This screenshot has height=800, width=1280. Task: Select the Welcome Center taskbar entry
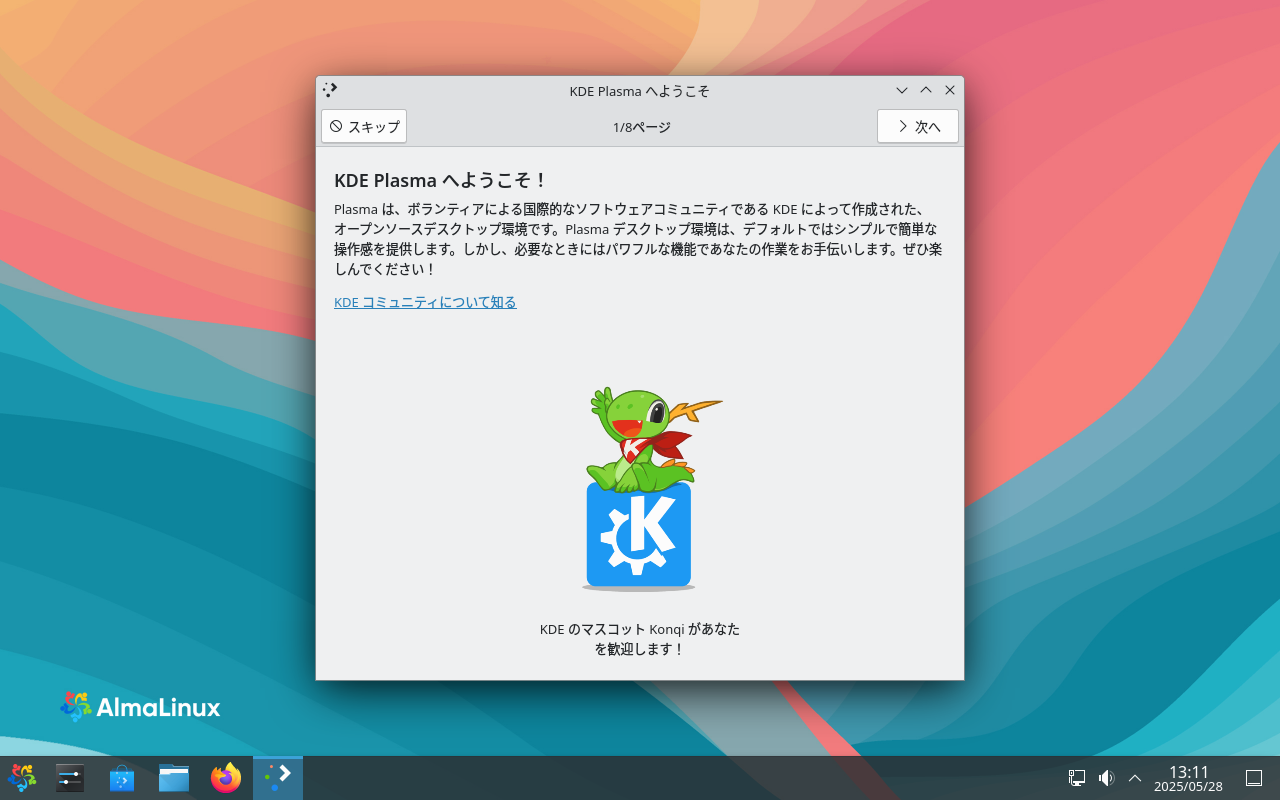point(278,777)
